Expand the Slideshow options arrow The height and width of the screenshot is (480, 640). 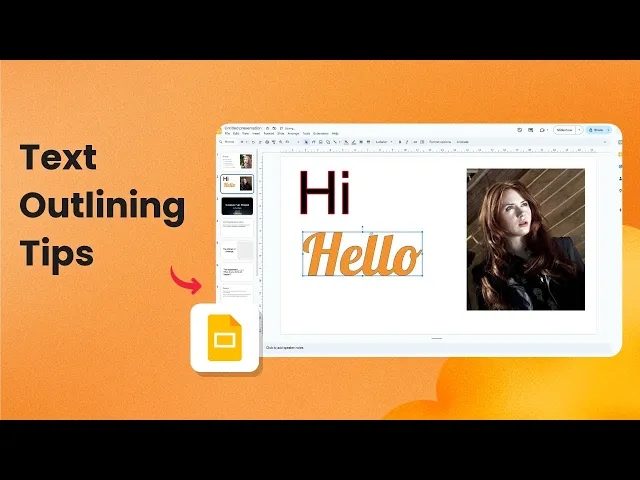coord(579,130)
